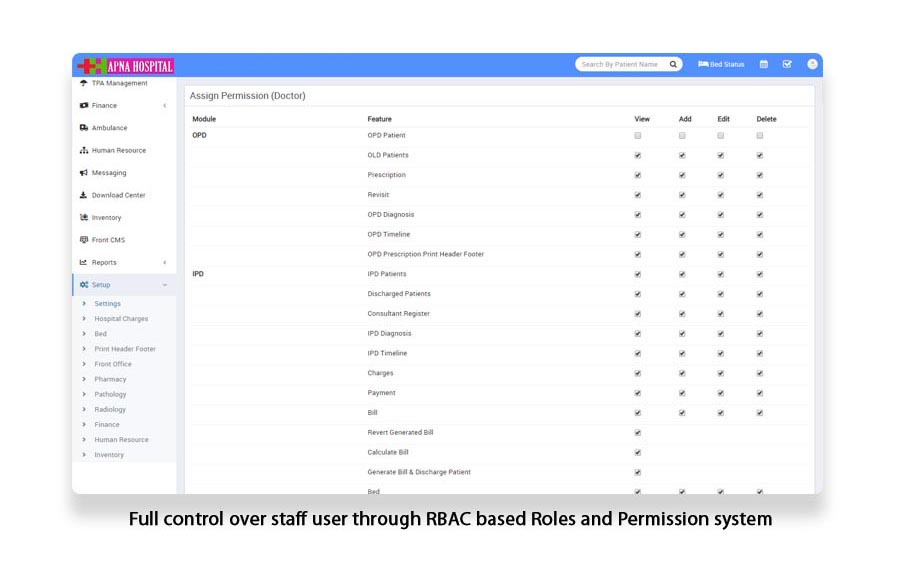Viewport: 900px width, 572px height.
Task: Click the Ambulance icon in sidebar
Action: click(x=84, y=128)
